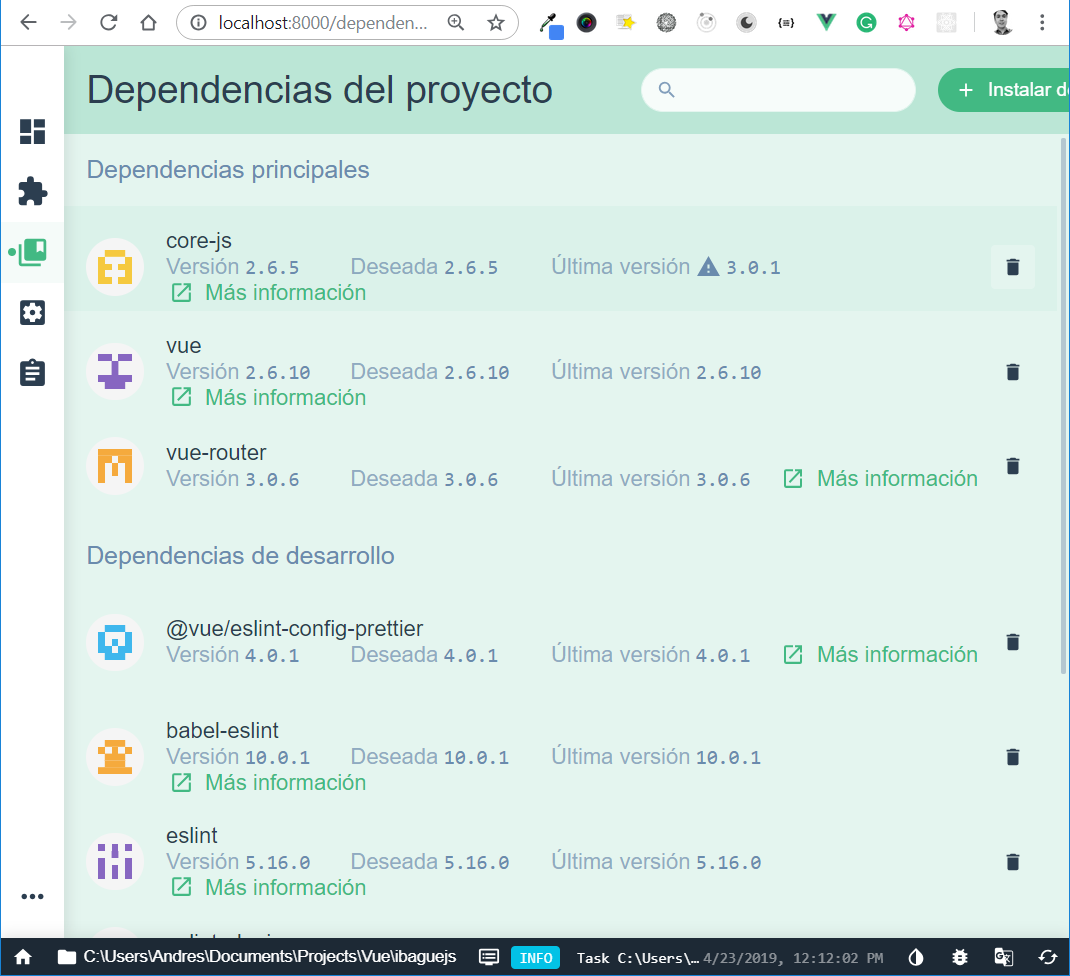Open Más información link for vue-router
The width and height of the screenshot is (1070, 976).
880,478
